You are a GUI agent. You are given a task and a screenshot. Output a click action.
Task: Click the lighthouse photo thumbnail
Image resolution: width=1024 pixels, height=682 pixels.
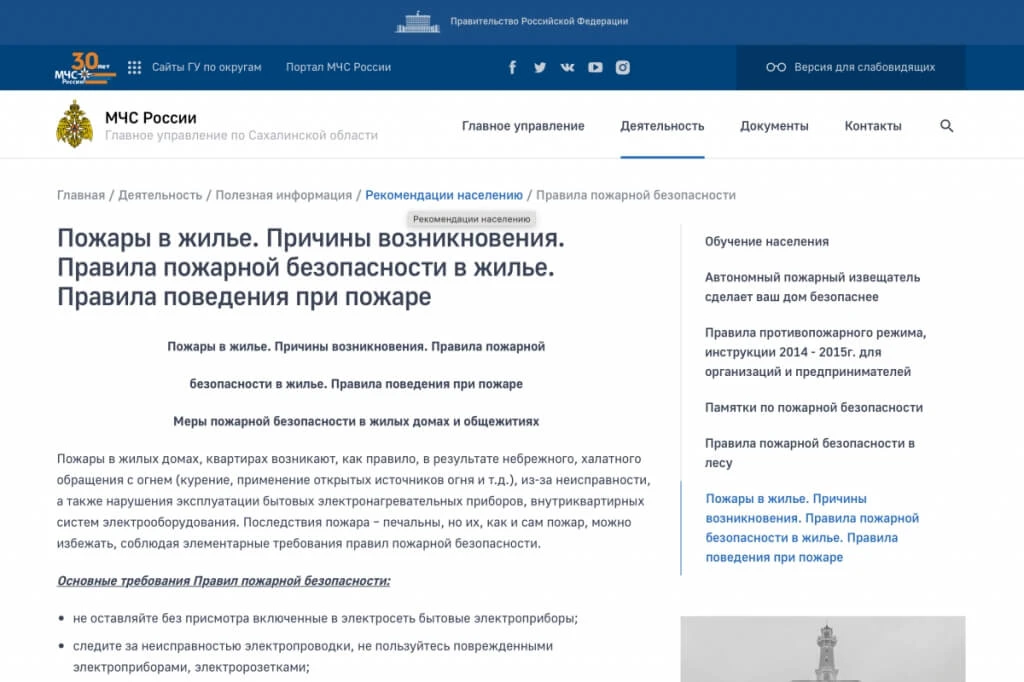click(x=822, y=649)
